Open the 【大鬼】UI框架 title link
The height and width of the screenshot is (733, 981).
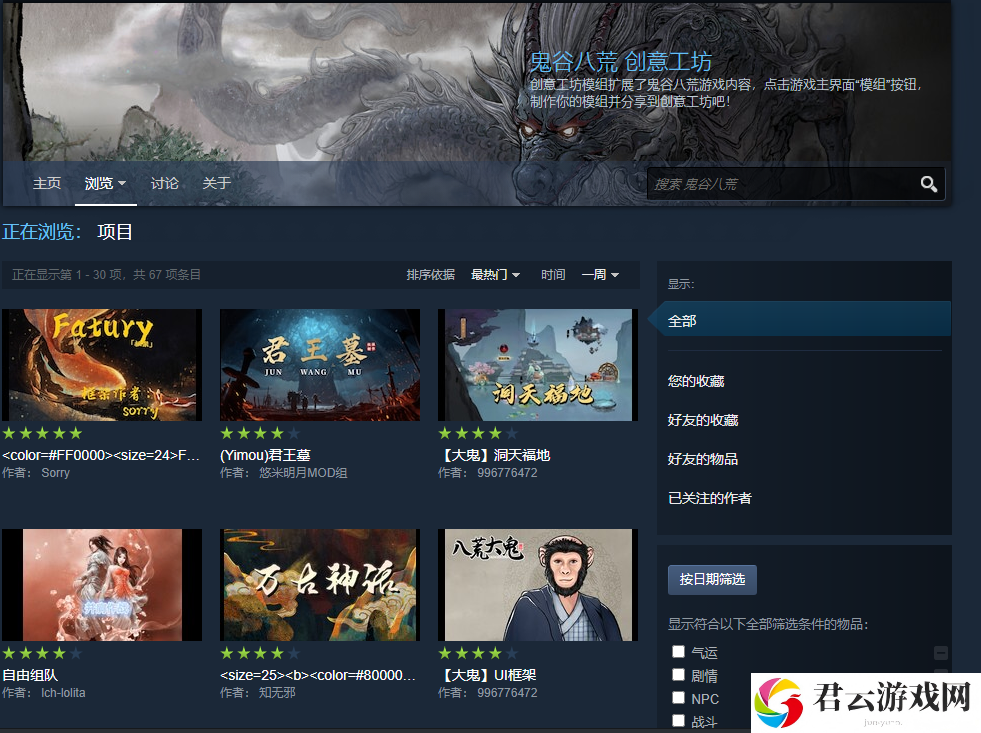pyautogui.click(x=487, y=675)
